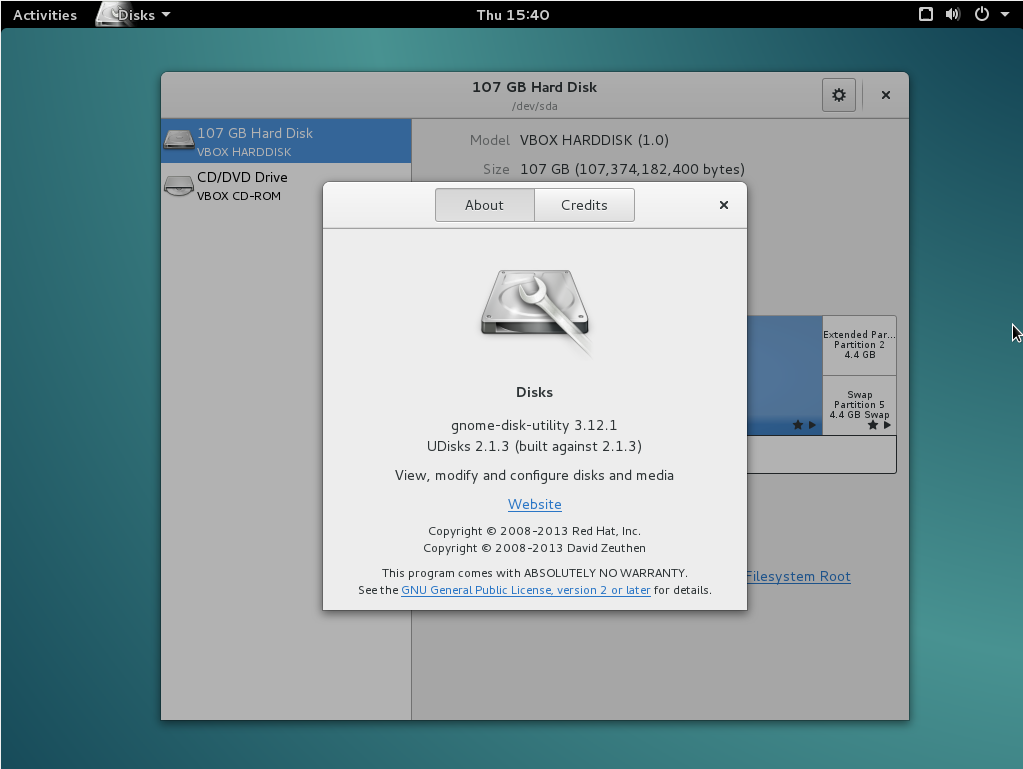The height and width of the screenshot is (769, 1023).
Task: Follow the Filesystem Root link
Action: (798, 576)
